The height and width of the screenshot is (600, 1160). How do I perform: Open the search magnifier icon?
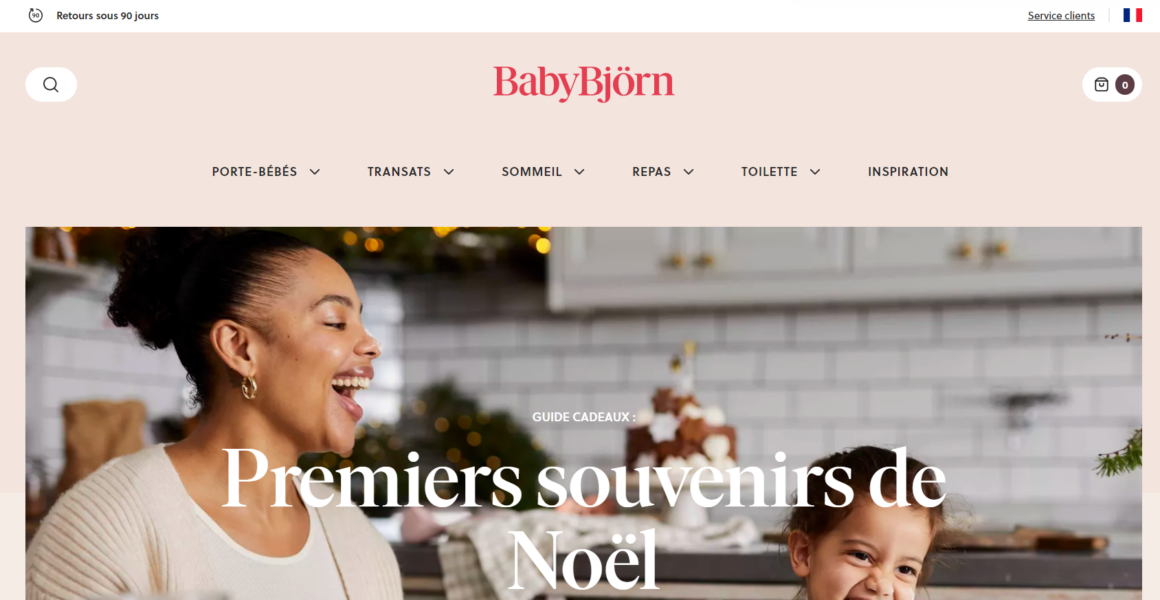point(50,84)
